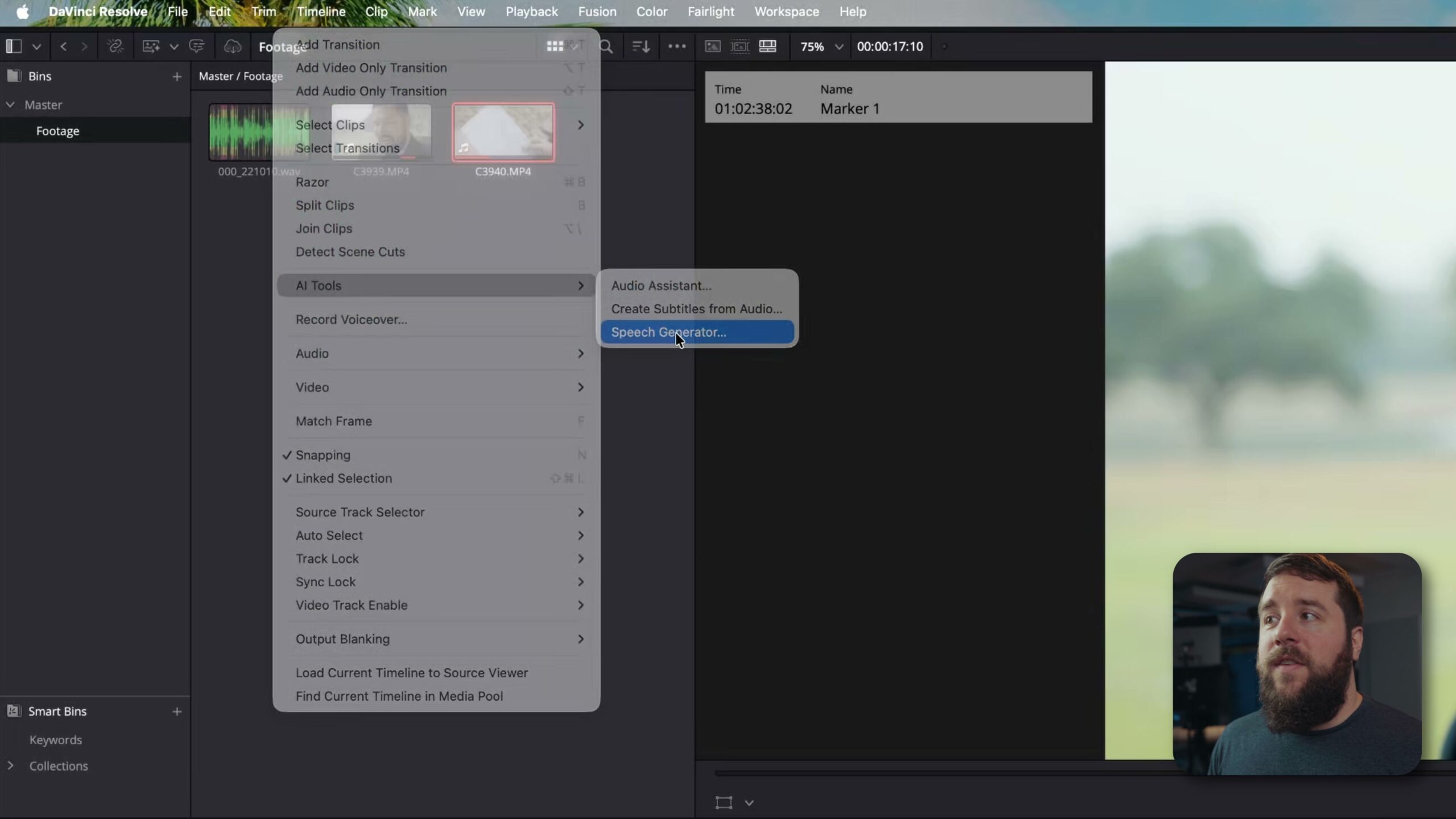Open the viewer overlay dropdown arrow
The height and width of the screenshot is (819, 1456).
(x=749, y=803)
